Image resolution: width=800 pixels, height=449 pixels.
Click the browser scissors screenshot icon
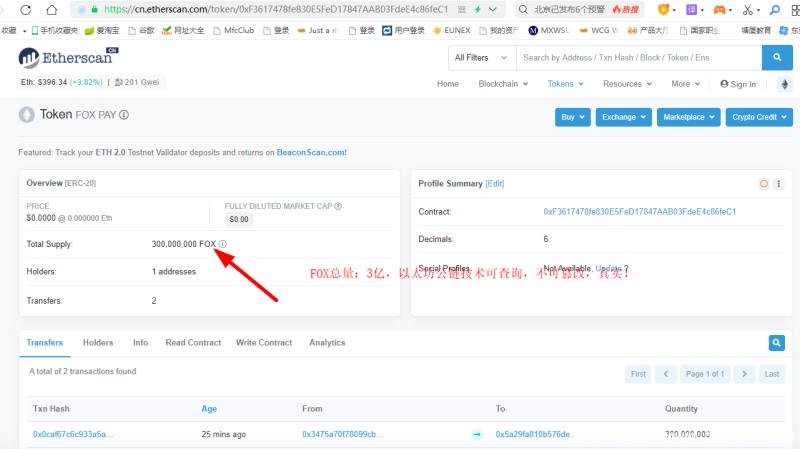[x=748, y=10]
